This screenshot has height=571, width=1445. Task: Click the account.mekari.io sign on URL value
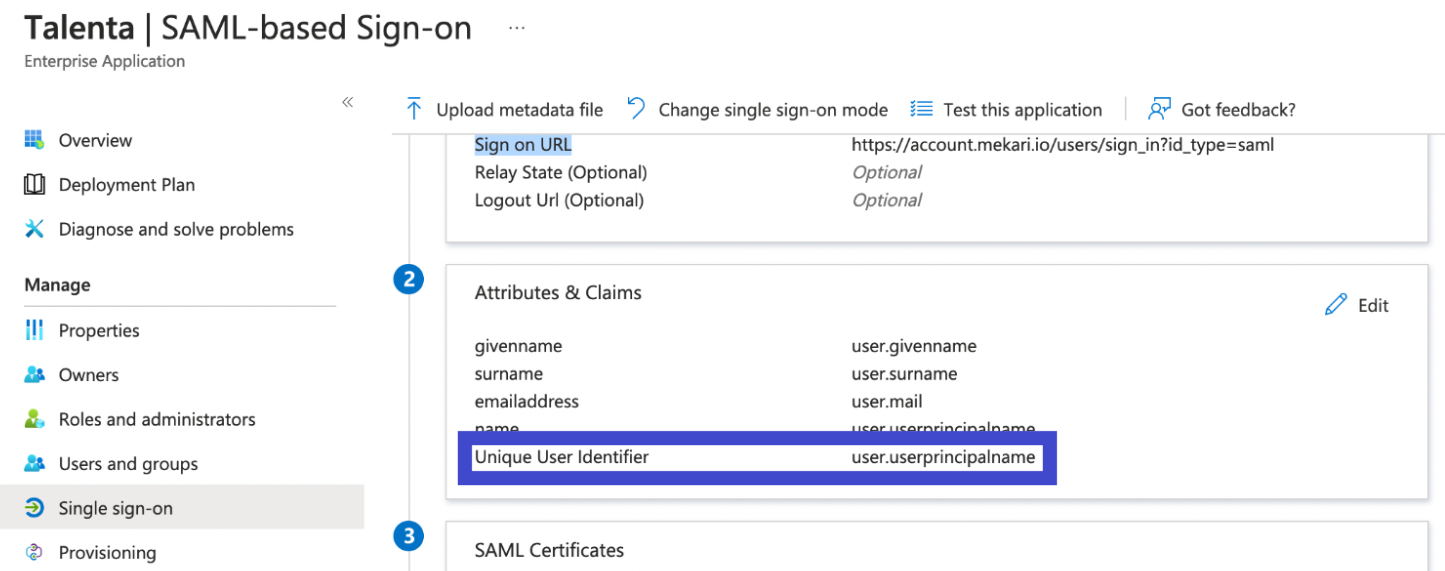click(x=1062, y=145)
